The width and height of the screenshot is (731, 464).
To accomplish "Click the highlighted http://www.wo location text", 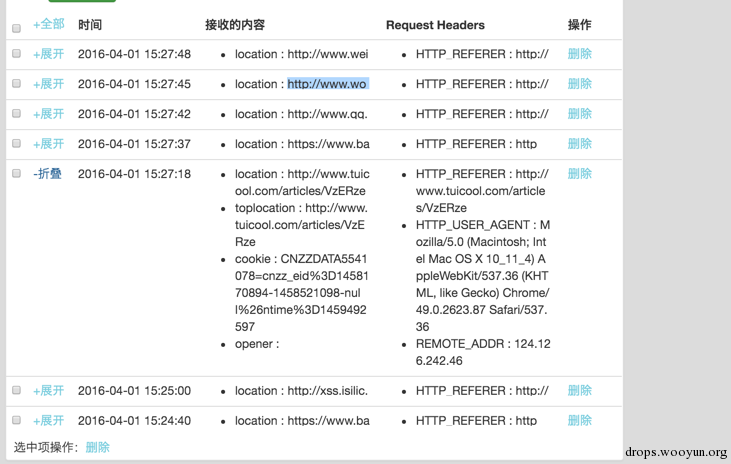I will [328, 84].
